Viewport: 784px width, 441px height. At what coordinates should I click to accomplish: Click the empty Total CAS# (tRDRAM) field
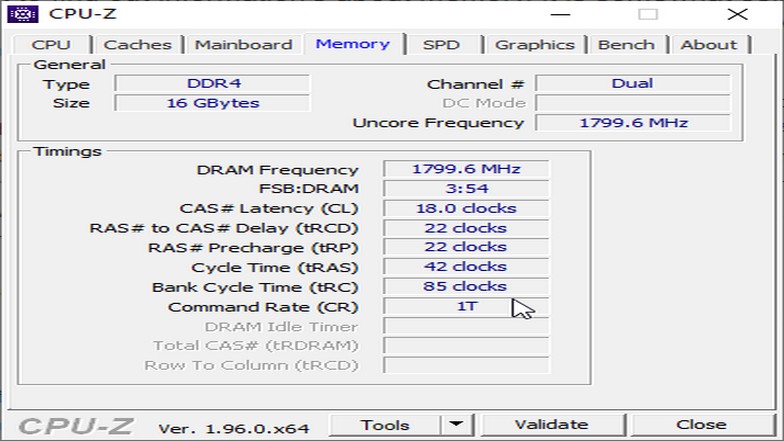466,346
